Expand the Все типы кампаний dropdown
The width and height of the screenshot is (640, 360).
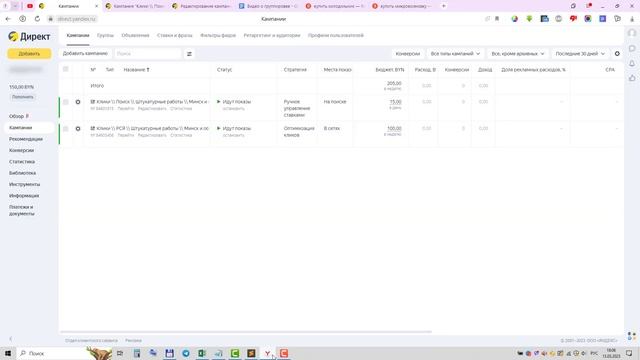[455, 54]
